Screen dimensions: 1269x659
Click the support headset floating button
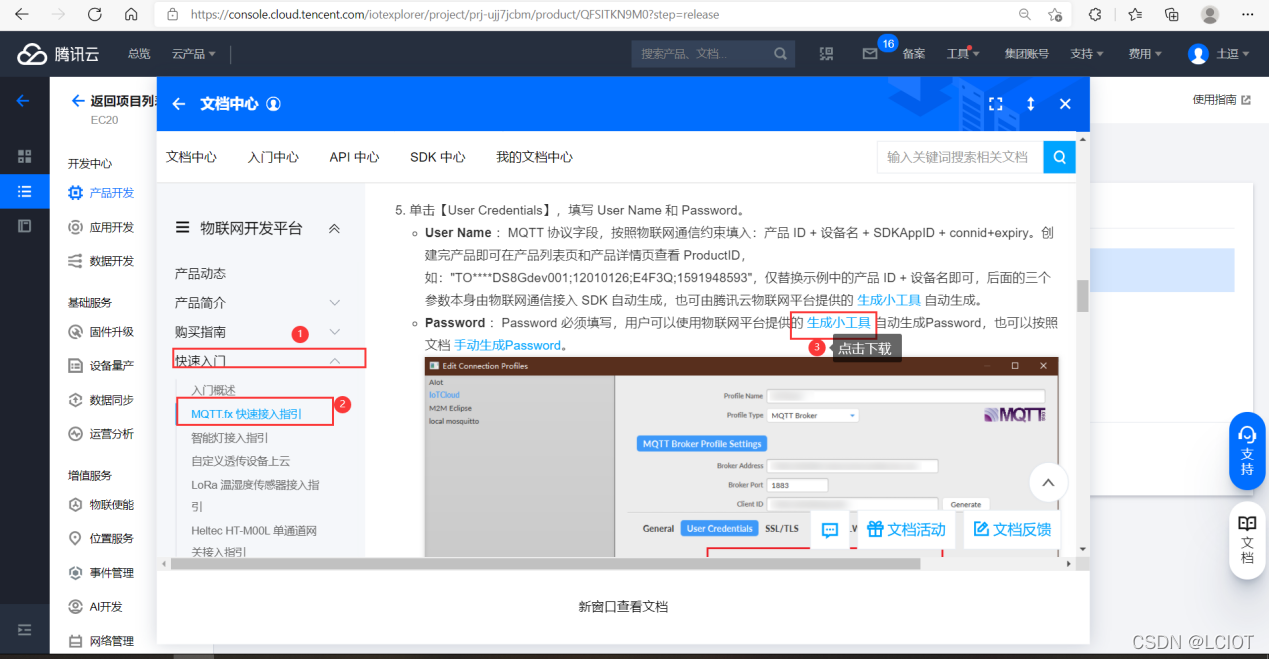click(x=1247, y=451)
